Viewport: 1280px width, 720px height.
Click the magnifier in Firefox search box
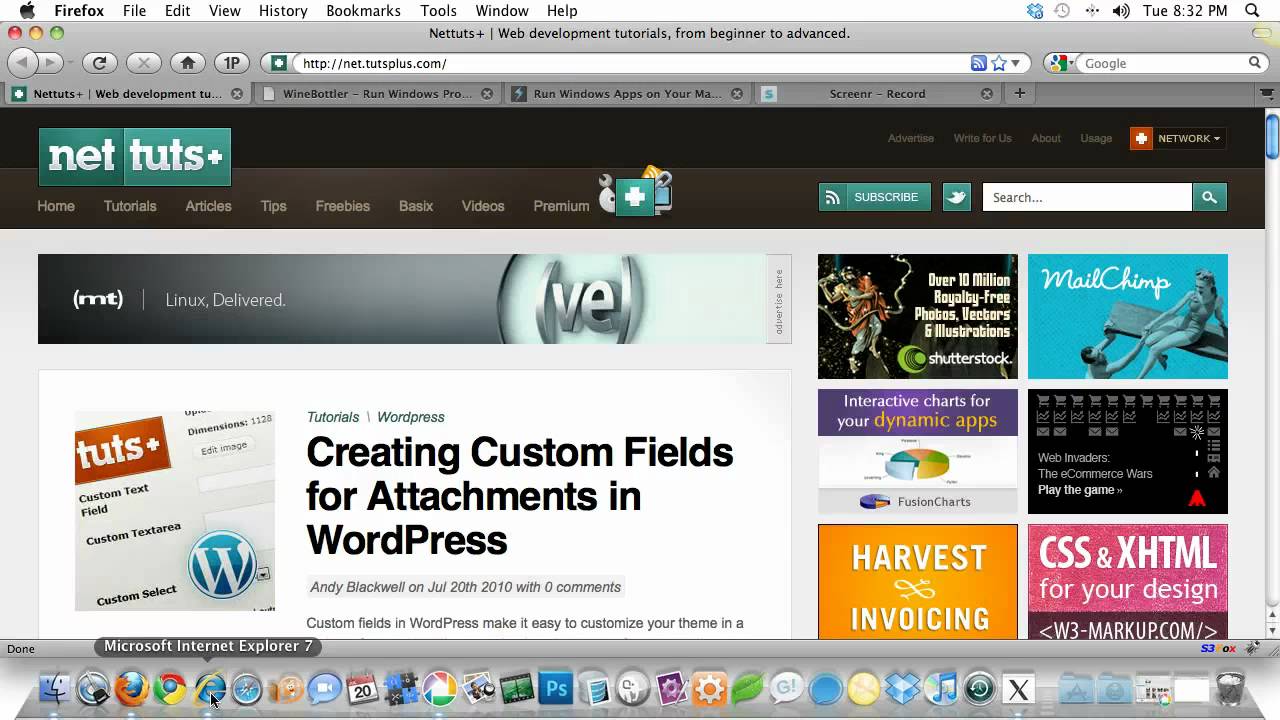click(x=1255, y=63)
